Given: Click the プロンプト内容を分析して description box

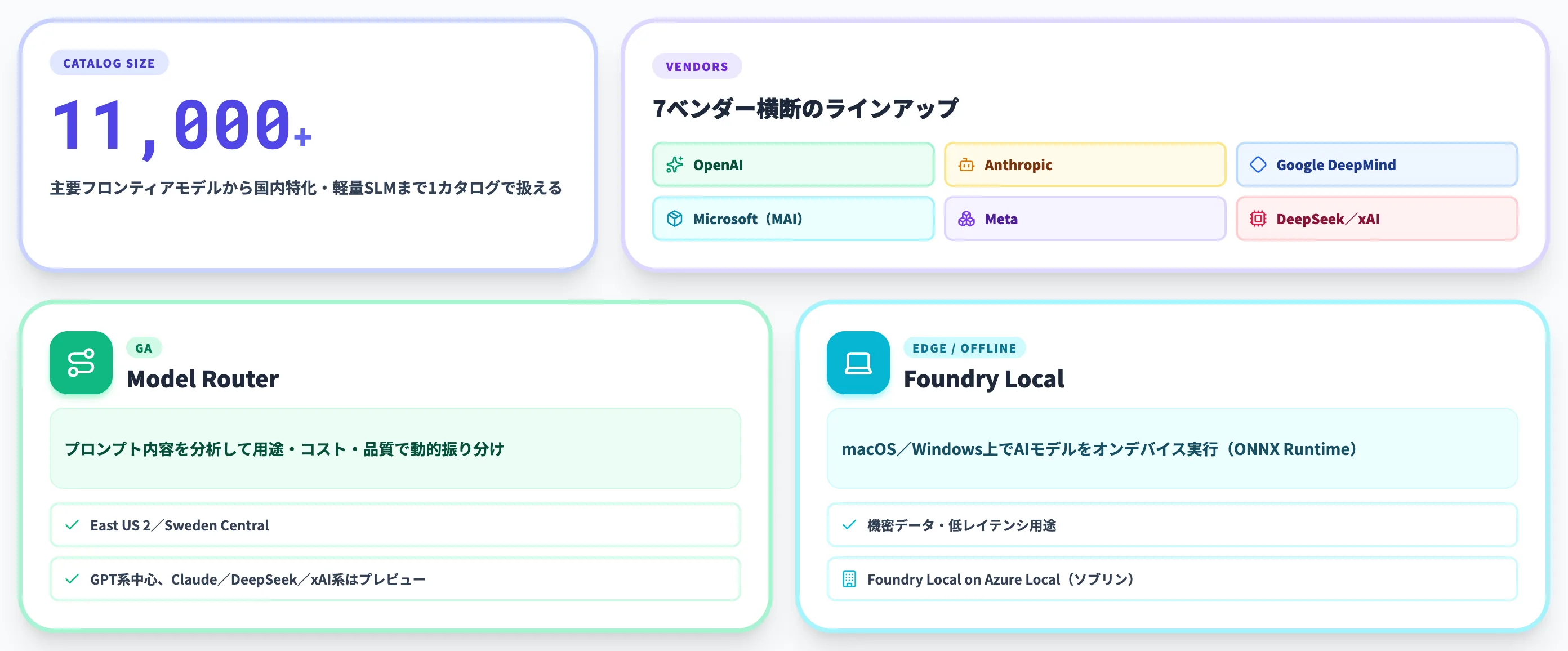Looking at the screenshot, I should (x=395, y=449).
